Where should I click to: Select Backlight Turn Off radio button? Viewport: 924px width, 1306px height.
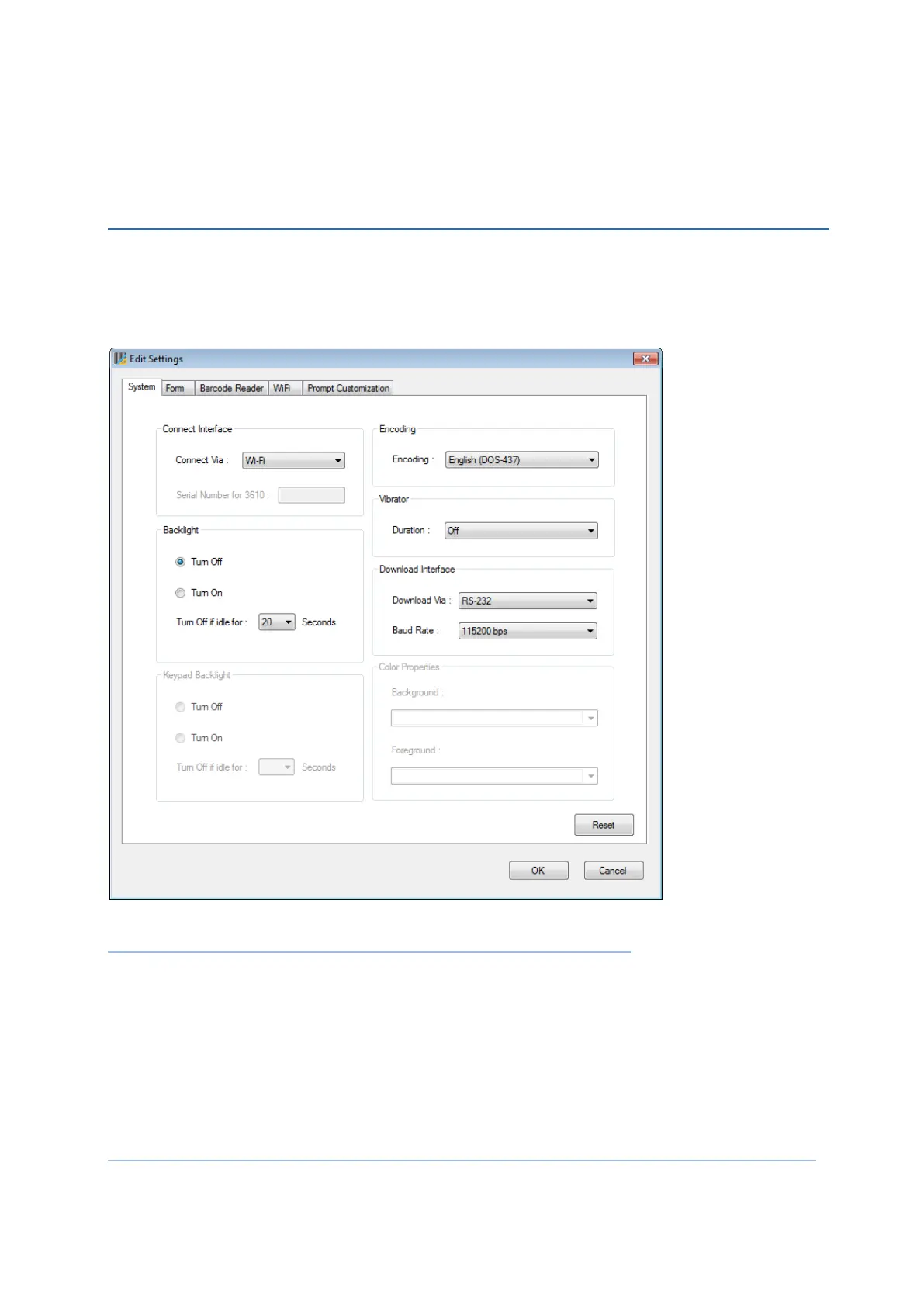point(180,562)
